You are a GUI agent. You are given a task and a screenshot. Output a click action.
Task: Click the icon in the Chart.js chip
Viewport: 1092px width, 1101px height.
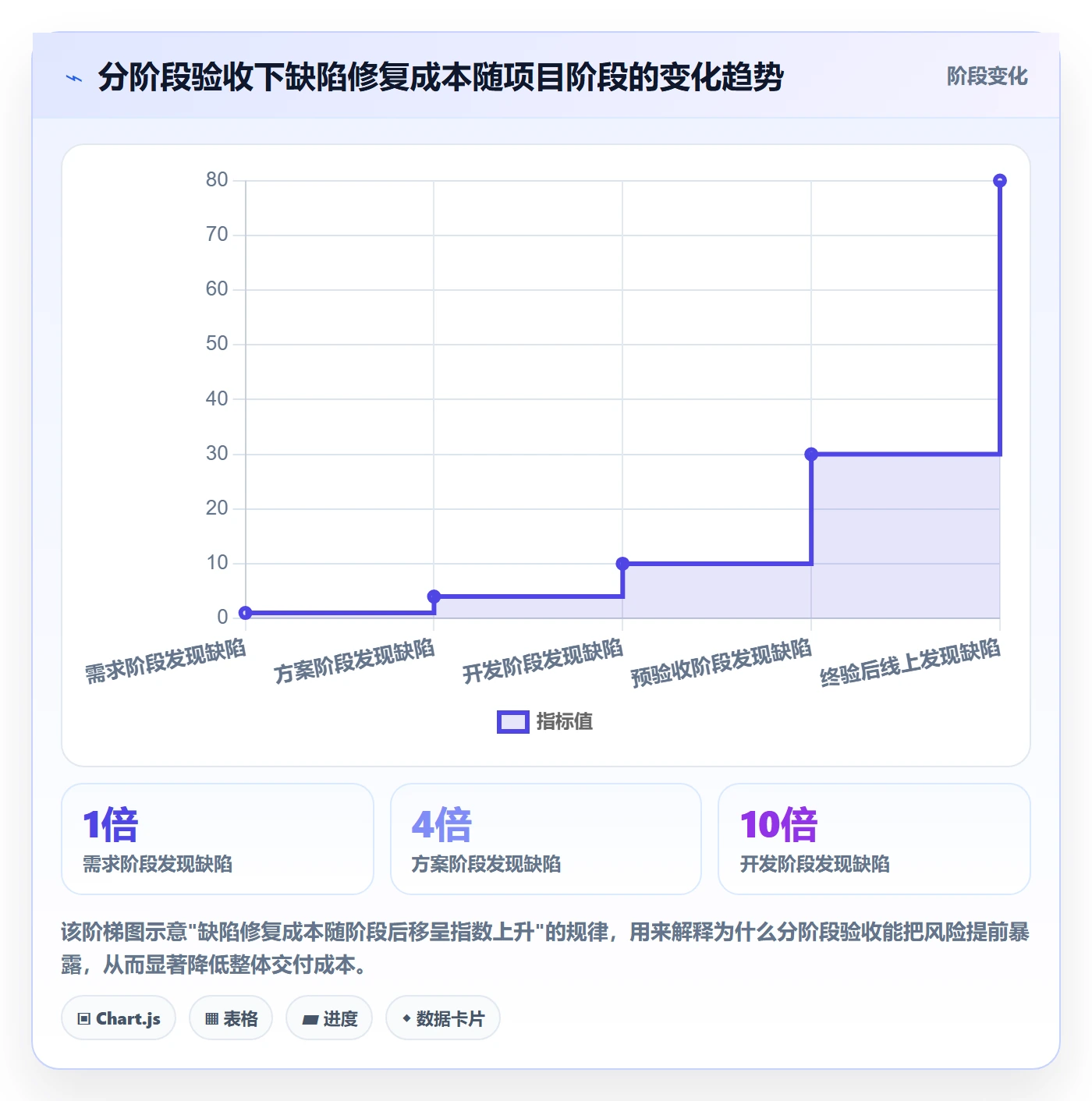point(84,1019)
